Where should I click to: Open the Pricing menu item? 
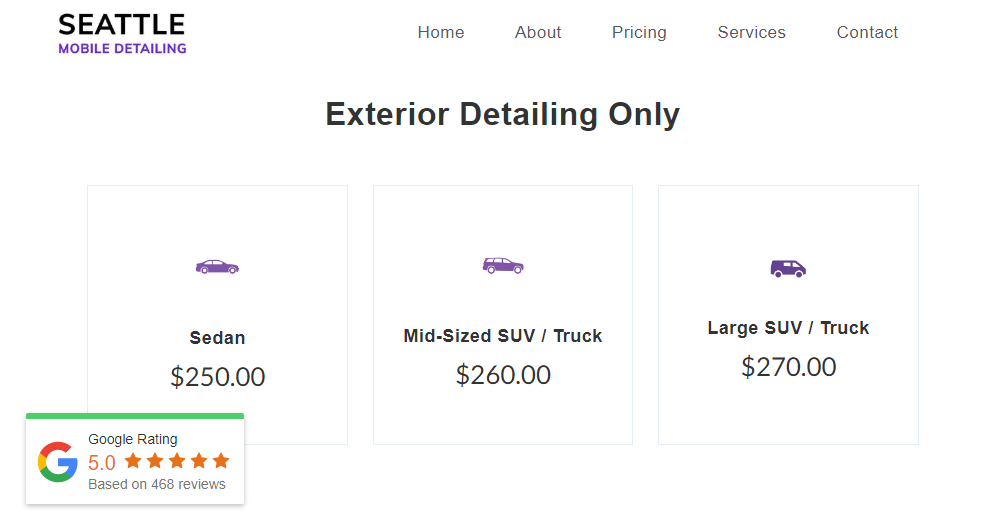639,32
